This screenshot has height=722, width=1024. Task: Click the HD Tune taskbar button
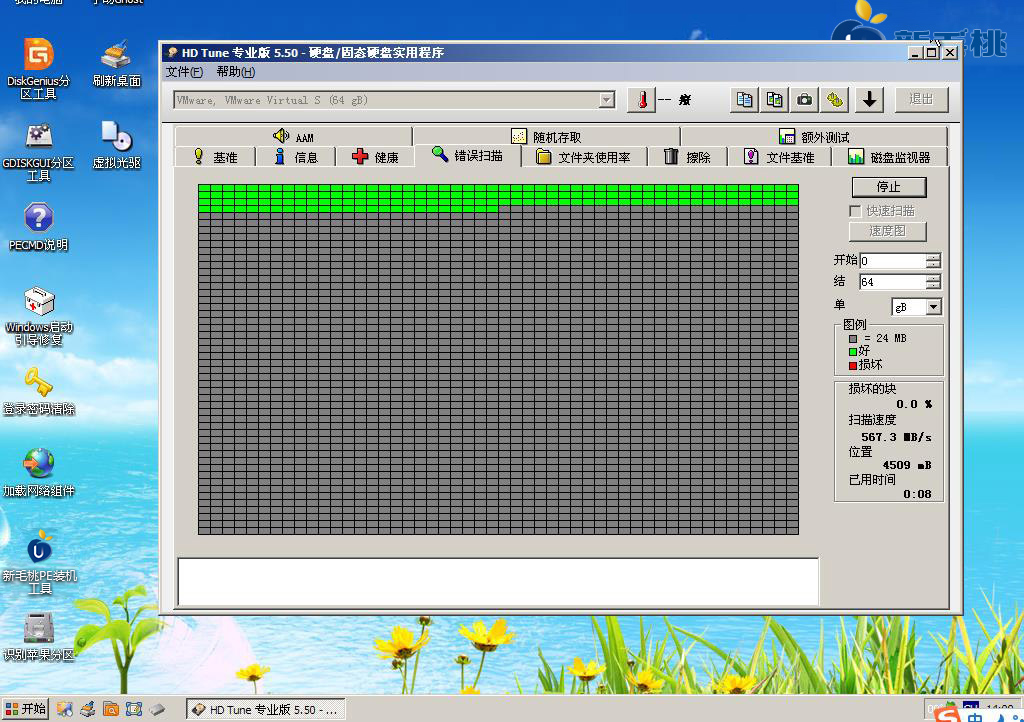pos(266,710)
